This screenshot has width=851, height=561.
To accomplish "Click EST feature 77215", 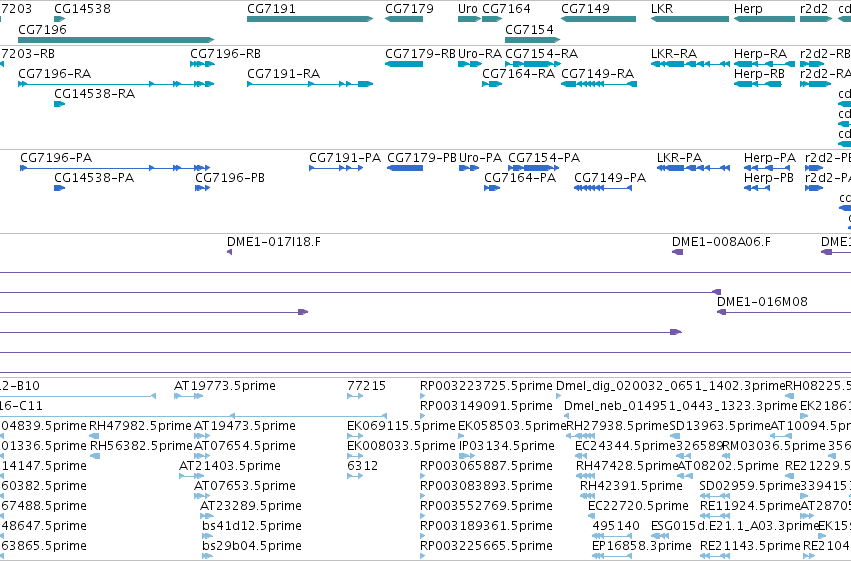I will point(366,386).
